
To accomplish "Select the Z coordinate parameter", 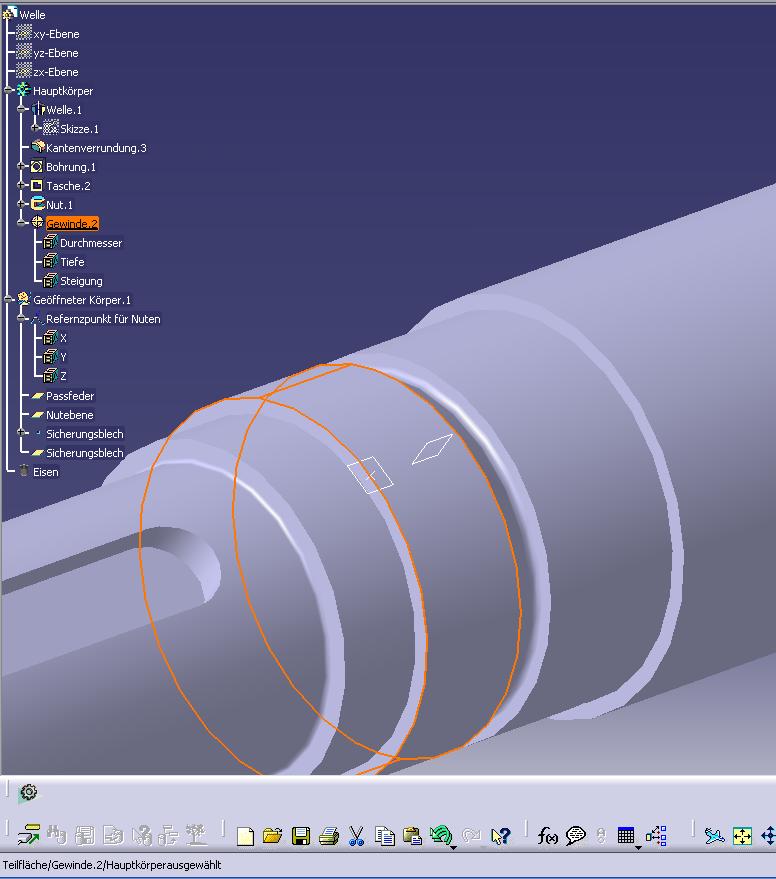I will 63,376.
